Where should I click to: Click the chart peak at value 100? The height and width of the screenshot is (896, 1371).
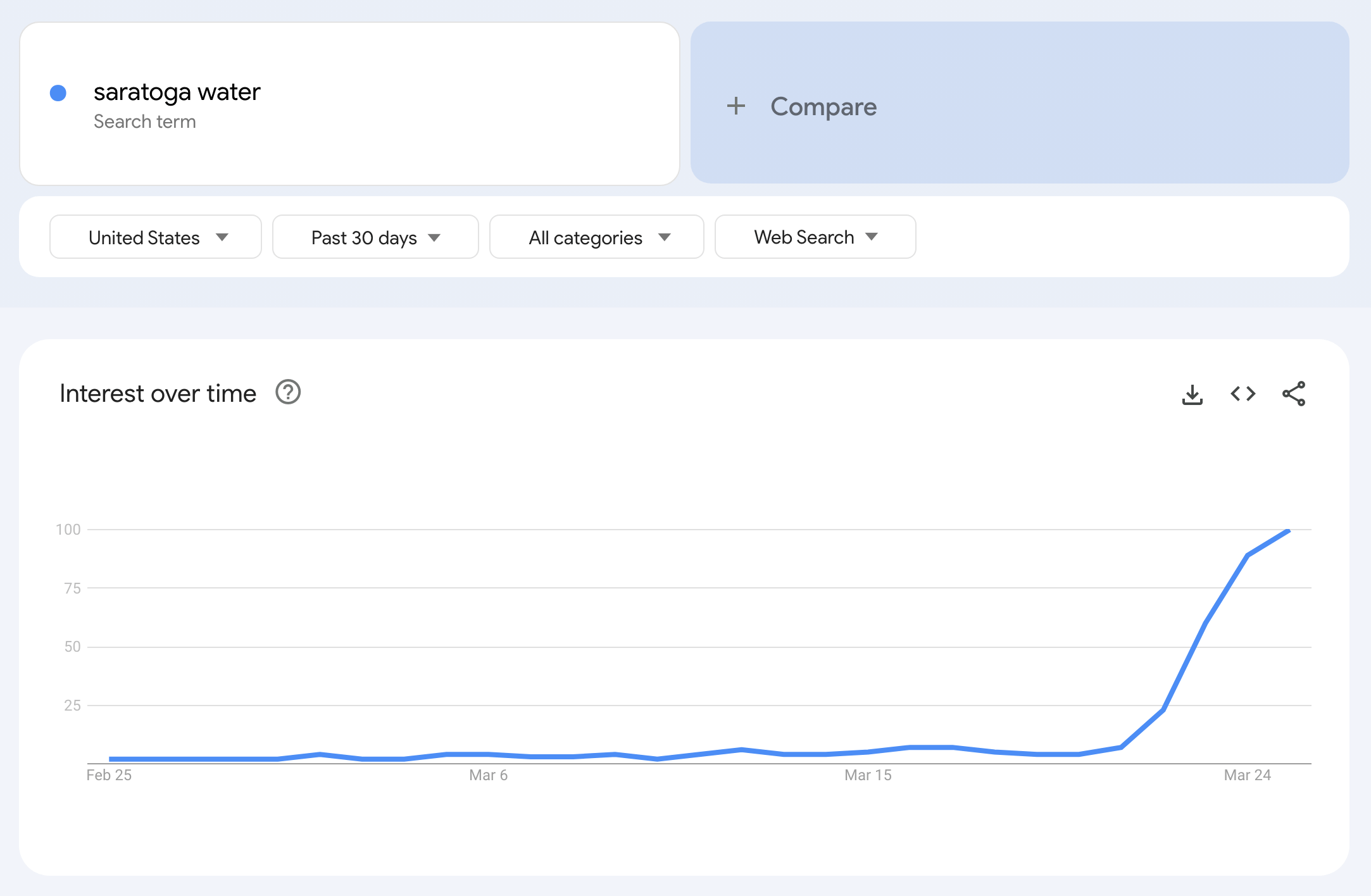coord(1289,530)
